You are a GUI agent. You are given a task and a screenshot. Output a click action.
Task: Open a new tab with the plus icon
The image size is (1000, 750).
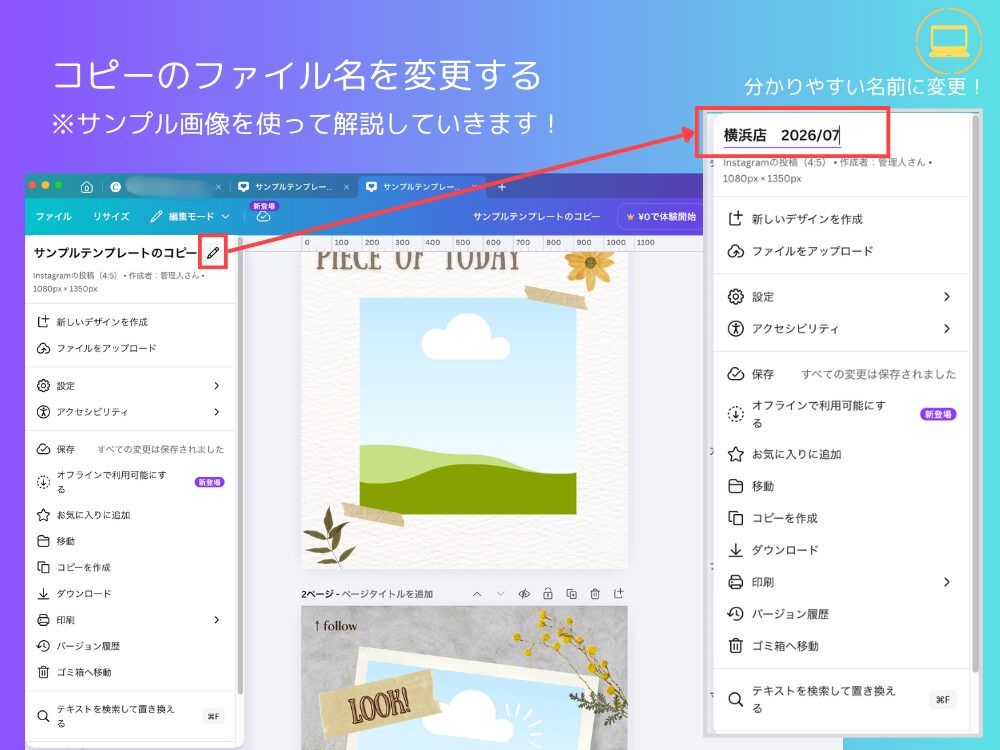click(x=502, y=187)
